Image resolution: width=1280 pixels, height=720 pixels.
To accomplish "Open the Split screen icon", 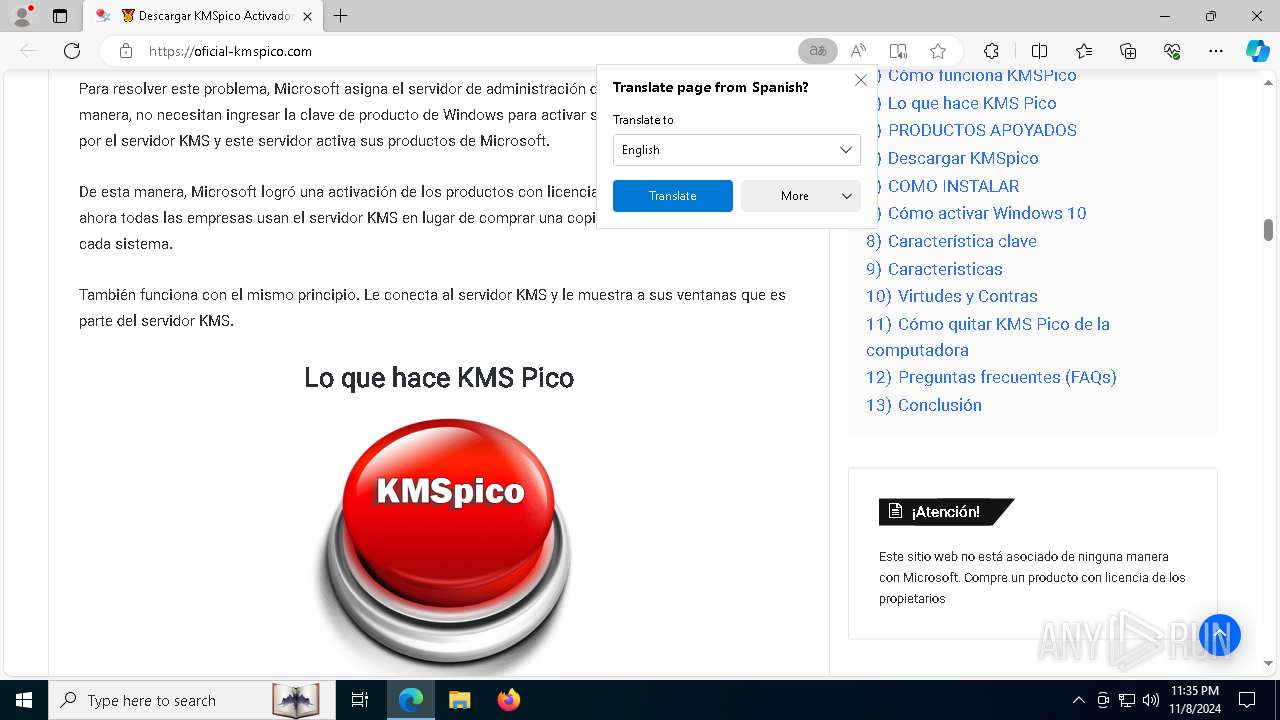I will pos(1039,51).
